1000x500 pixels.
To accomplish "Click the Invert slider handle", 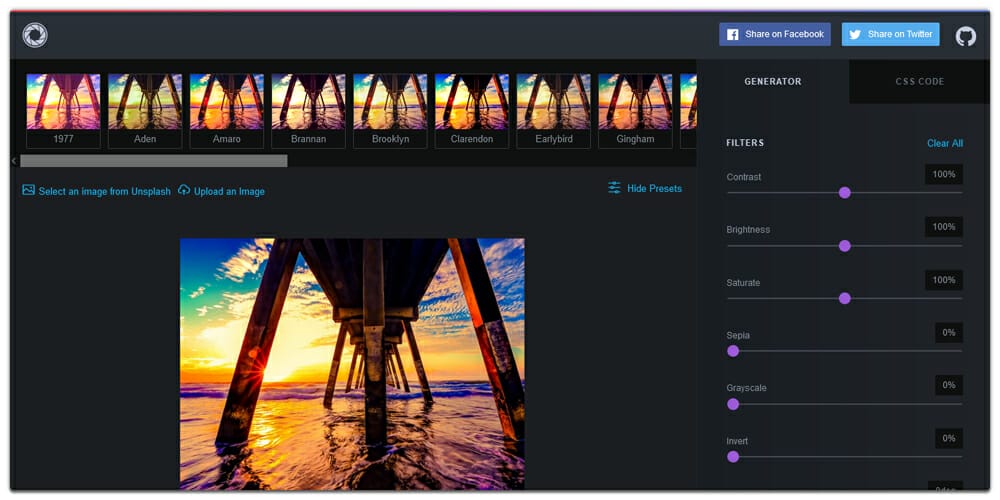I will click(x=733, y=457).
